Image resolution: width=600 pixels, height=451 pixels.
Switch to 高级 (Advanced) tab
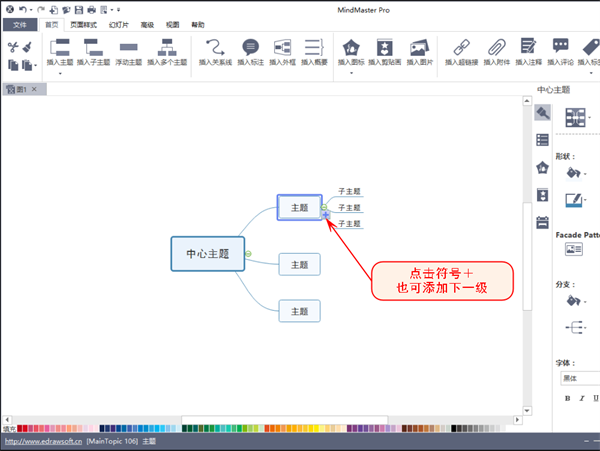(147, 25)
